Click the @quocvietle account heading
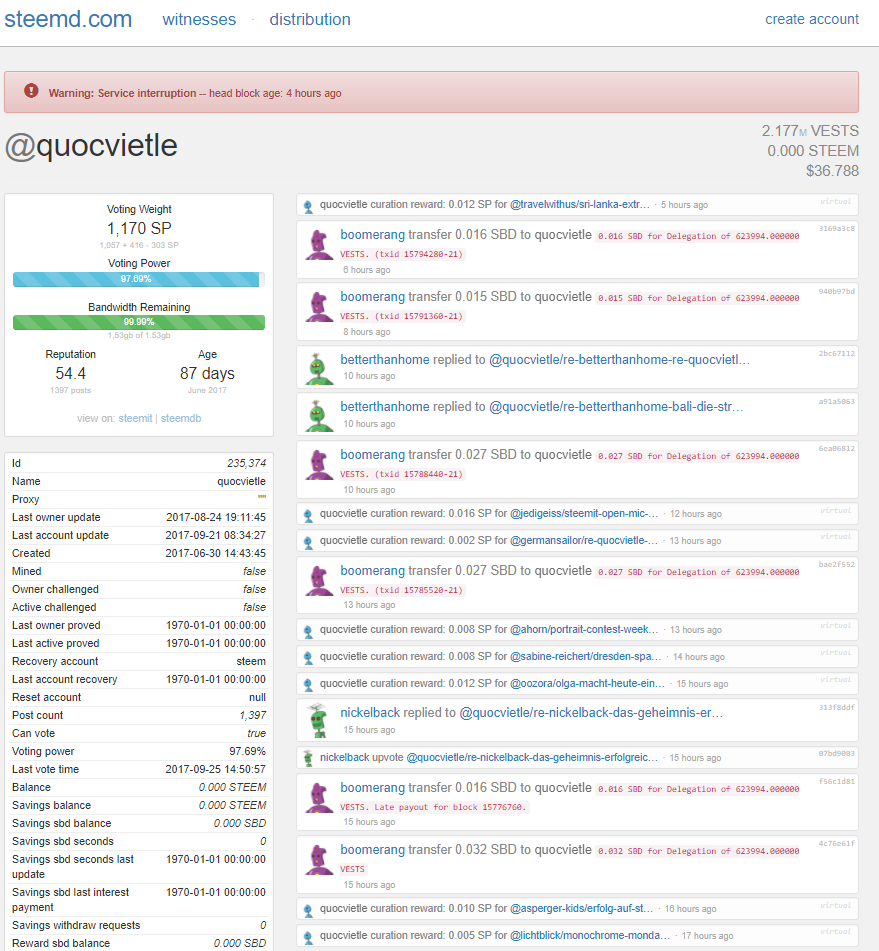Image resolution: width=879 pixels, height=951 pixels. tap(92, 146)
